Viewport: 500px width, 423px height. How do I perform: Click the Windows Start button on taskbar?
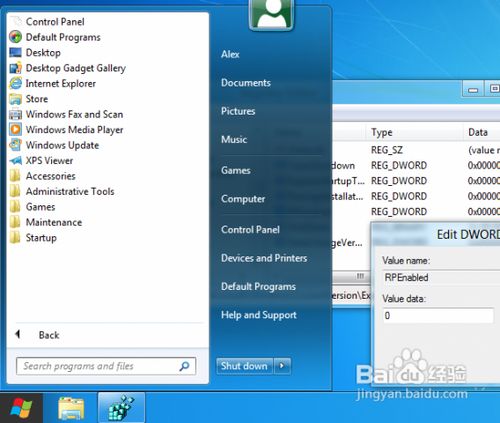21,408
